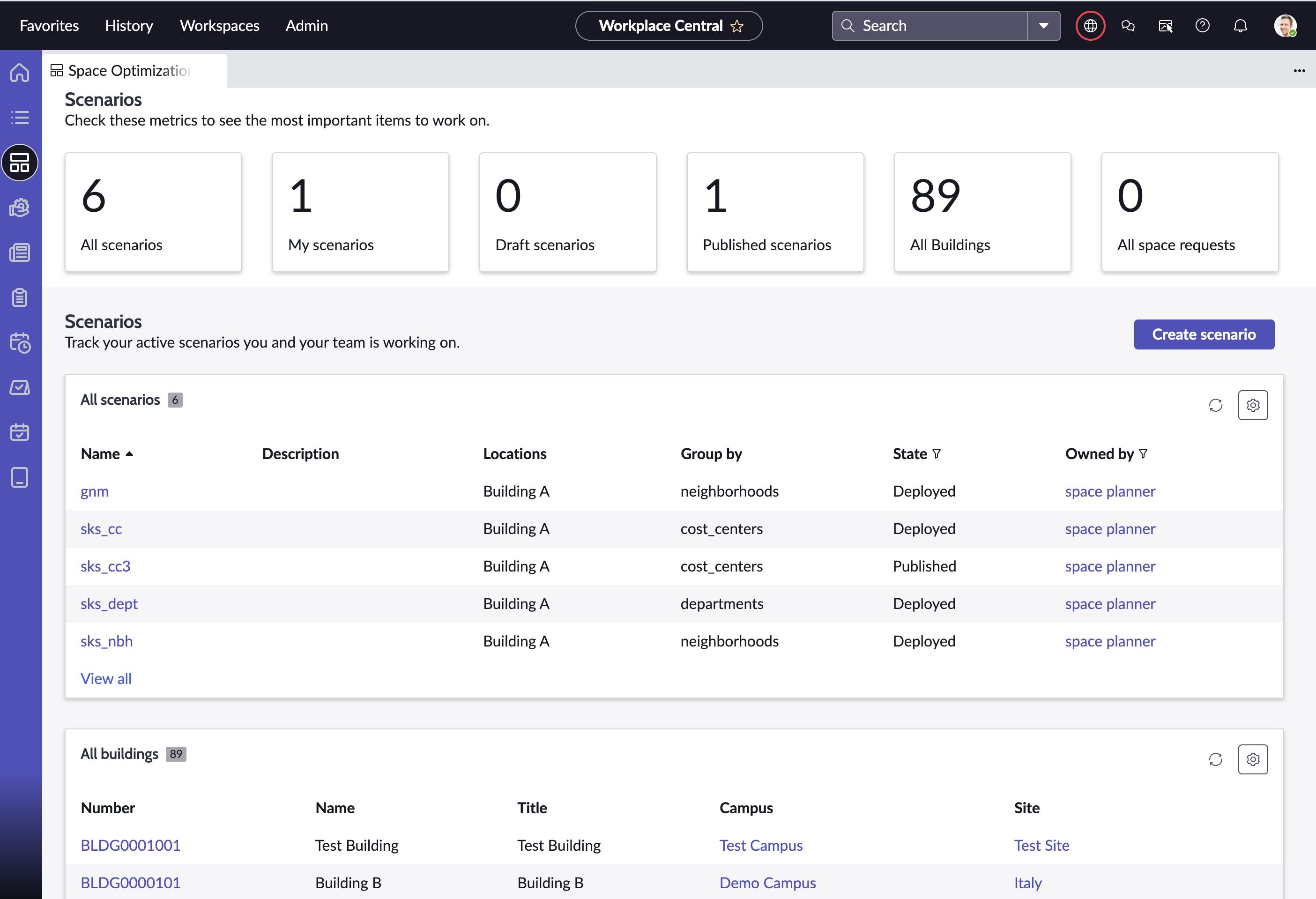Open the stacked documents sidebar icon
The image size is (1316, 899).
pyautogui.click(x=20, y=253)
